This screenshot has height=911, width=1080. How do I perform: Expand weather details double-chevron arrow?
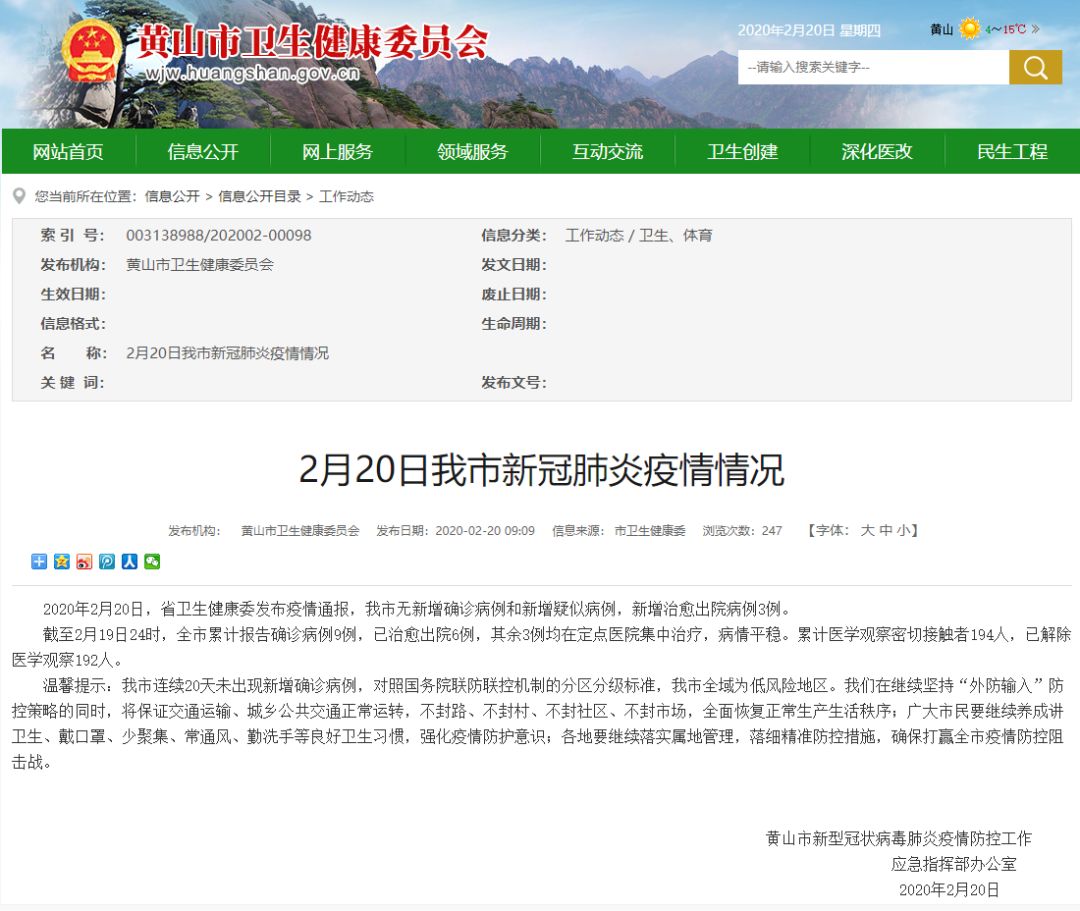click(x=1035, y=29)
